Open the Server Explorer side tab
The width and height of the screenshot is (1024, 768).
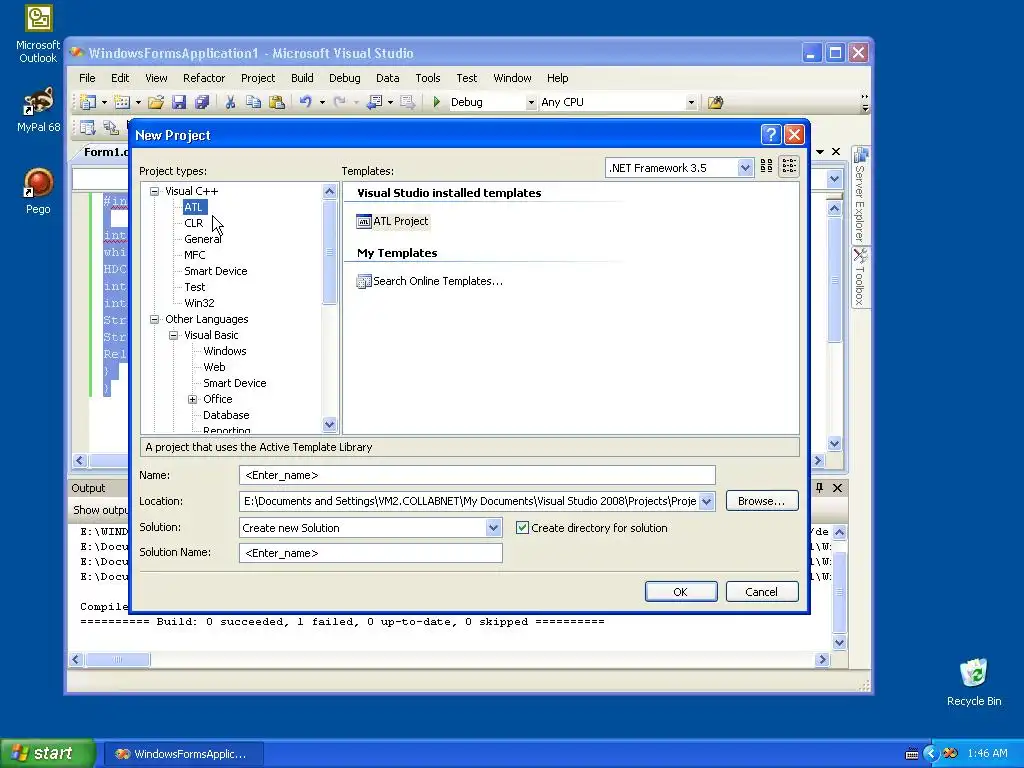(860, 195)
